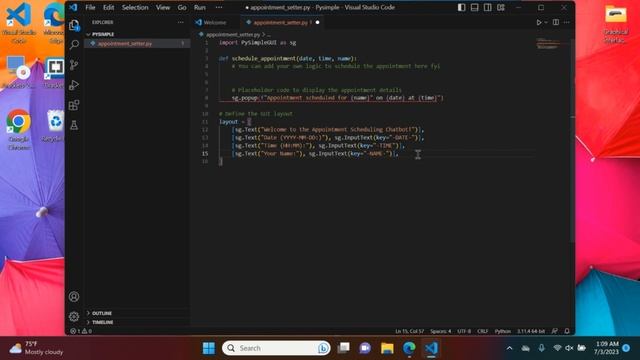The image size is (640, 360).
Task: Open the File menu
Action: 90,7
